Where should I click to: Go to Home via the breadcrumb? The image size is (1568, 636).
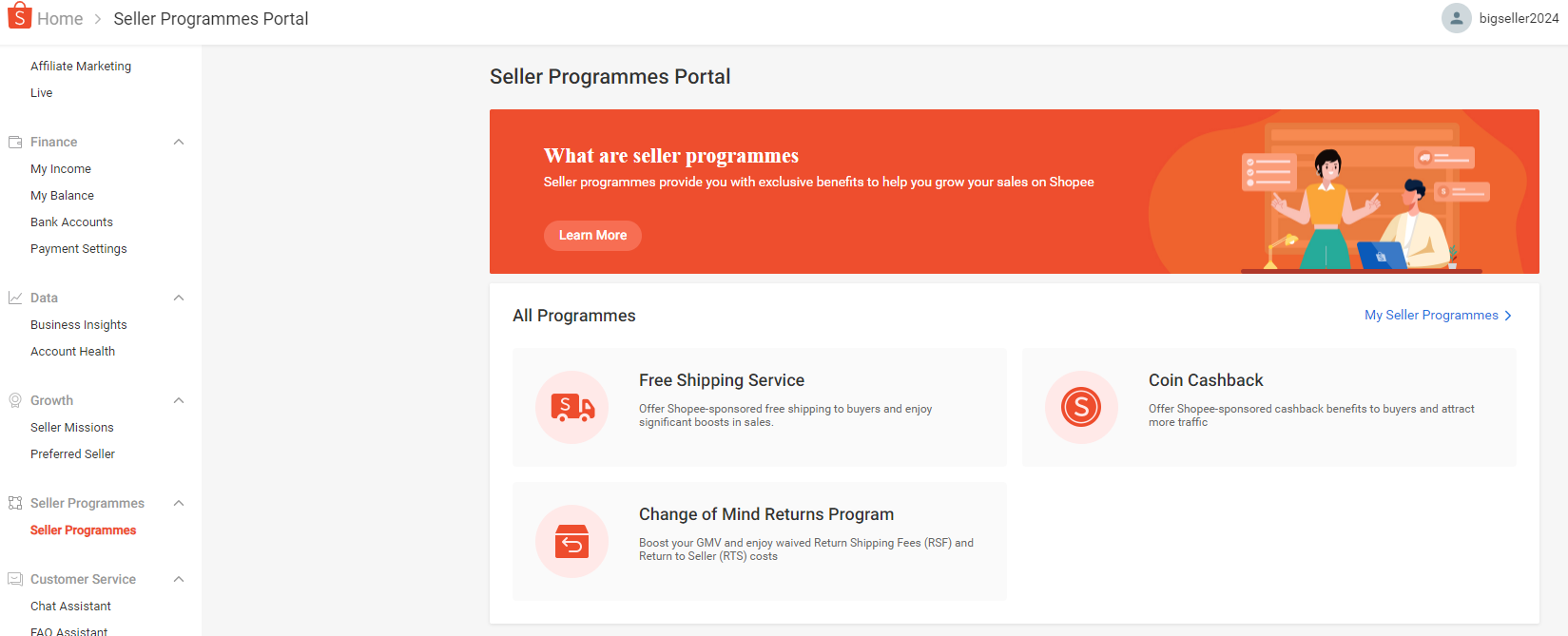[x=60, y=17]
